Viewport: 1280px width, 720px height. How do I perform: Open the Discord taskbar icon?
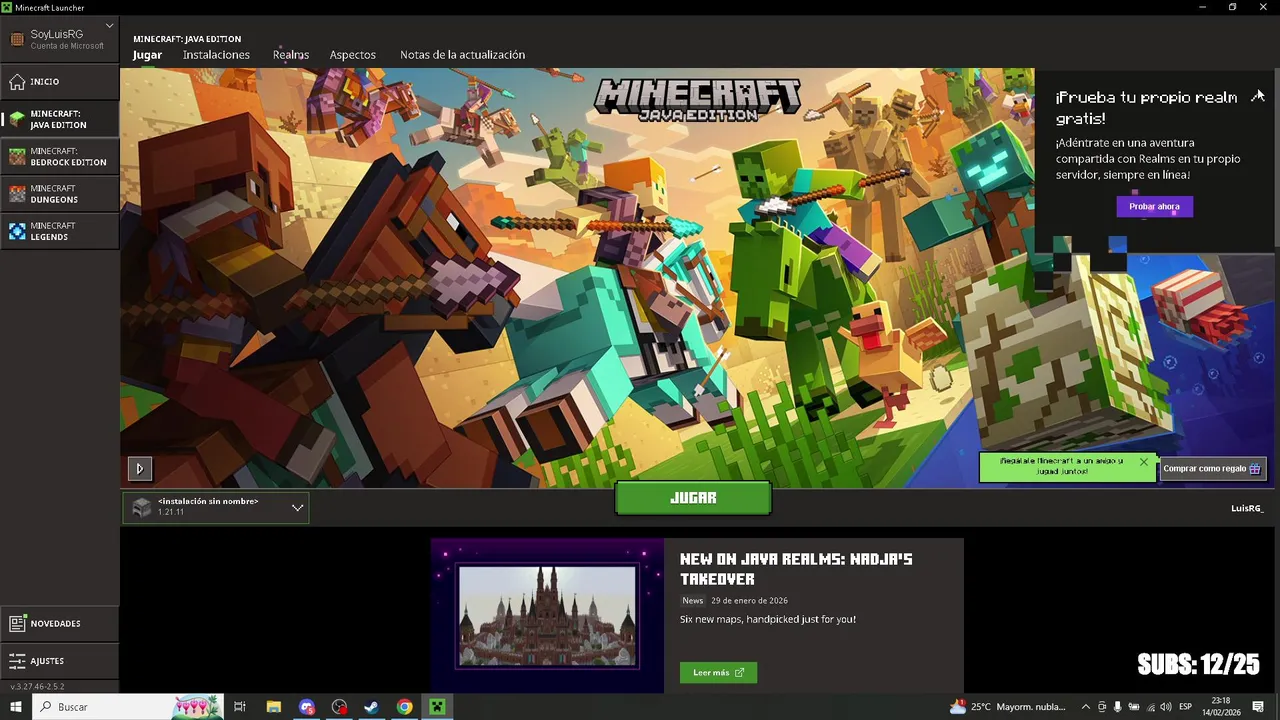pos(306,707)
